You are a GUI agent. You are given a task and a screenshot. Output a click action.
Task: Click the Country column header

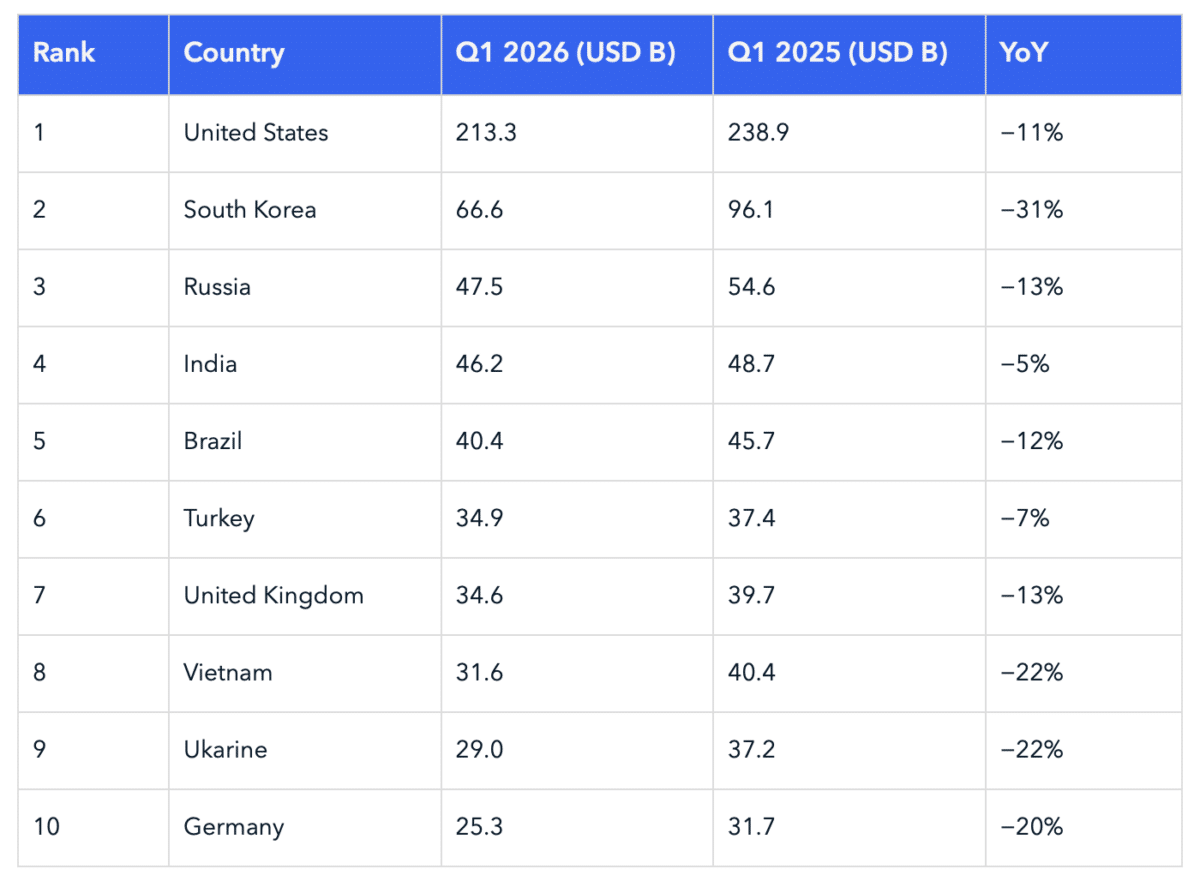click(234, 53)
